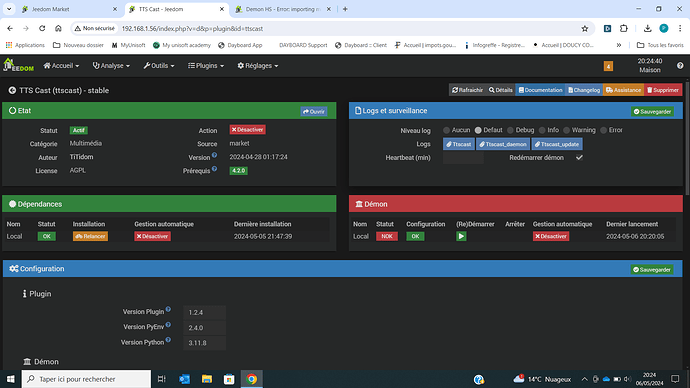Screen dimensions: 690x388
Task: Reload the page with browser refresh icon
Action: tap(42, 29)
